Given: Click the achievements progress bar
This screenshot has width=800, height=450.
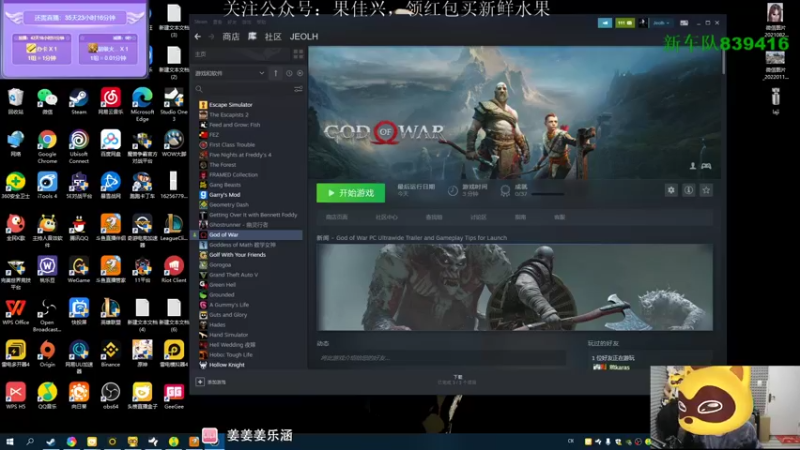Looking at the screenshot, I should [548, 194].
